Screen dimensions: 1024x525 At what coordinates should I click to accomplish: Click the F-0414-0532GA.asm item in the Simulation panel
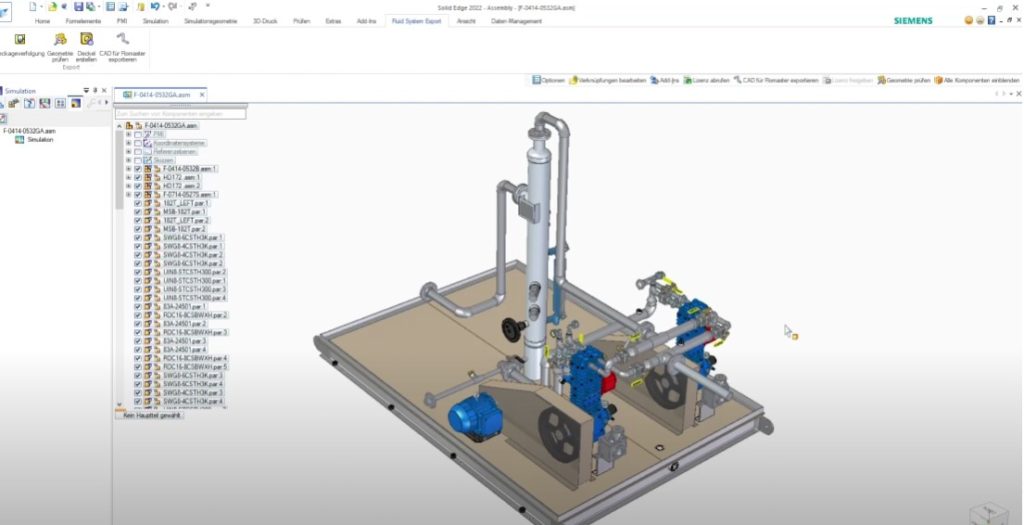[x=29, y=131]
